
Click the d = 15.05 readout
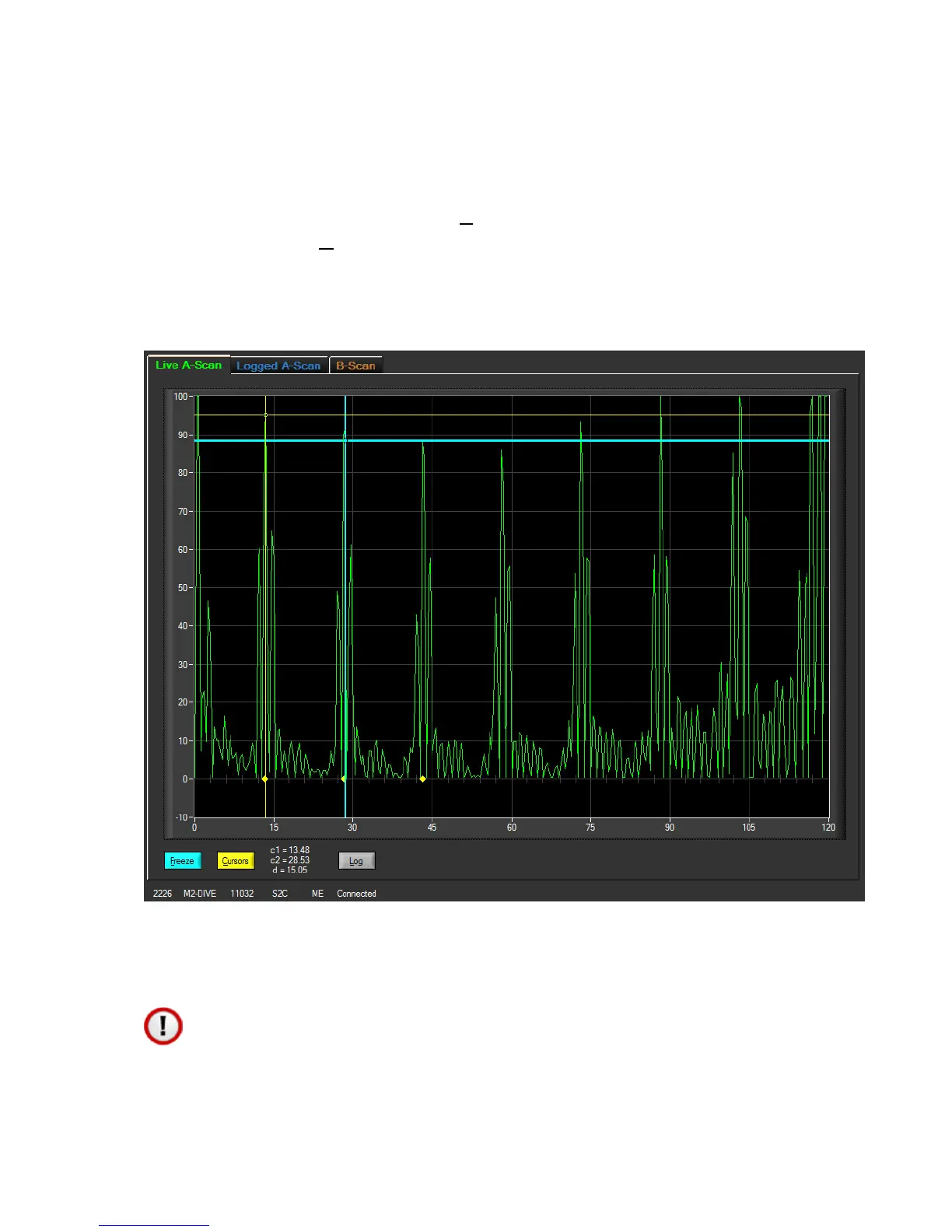290,870
